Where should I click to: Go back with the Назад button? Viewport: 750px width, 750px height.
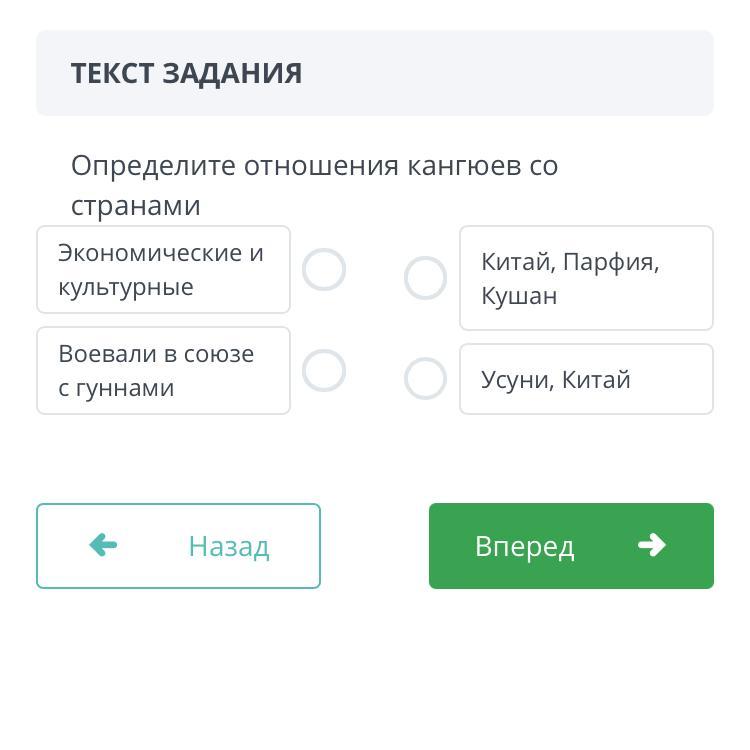pos(178,546)
